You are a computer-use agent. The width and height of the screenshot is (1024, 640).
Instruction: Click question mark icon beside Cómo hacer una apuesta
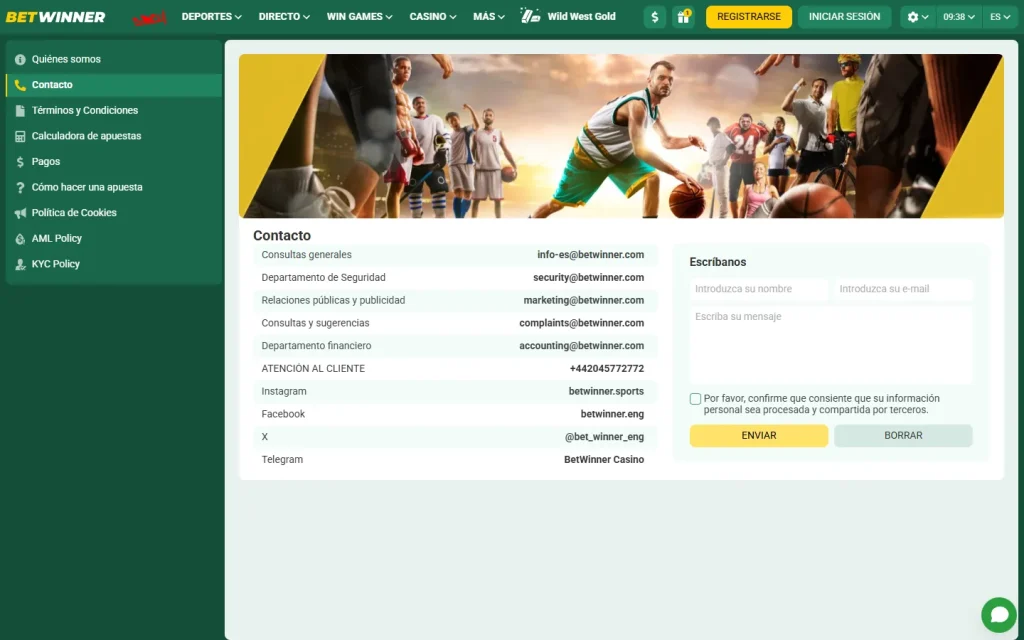[20, 187]
